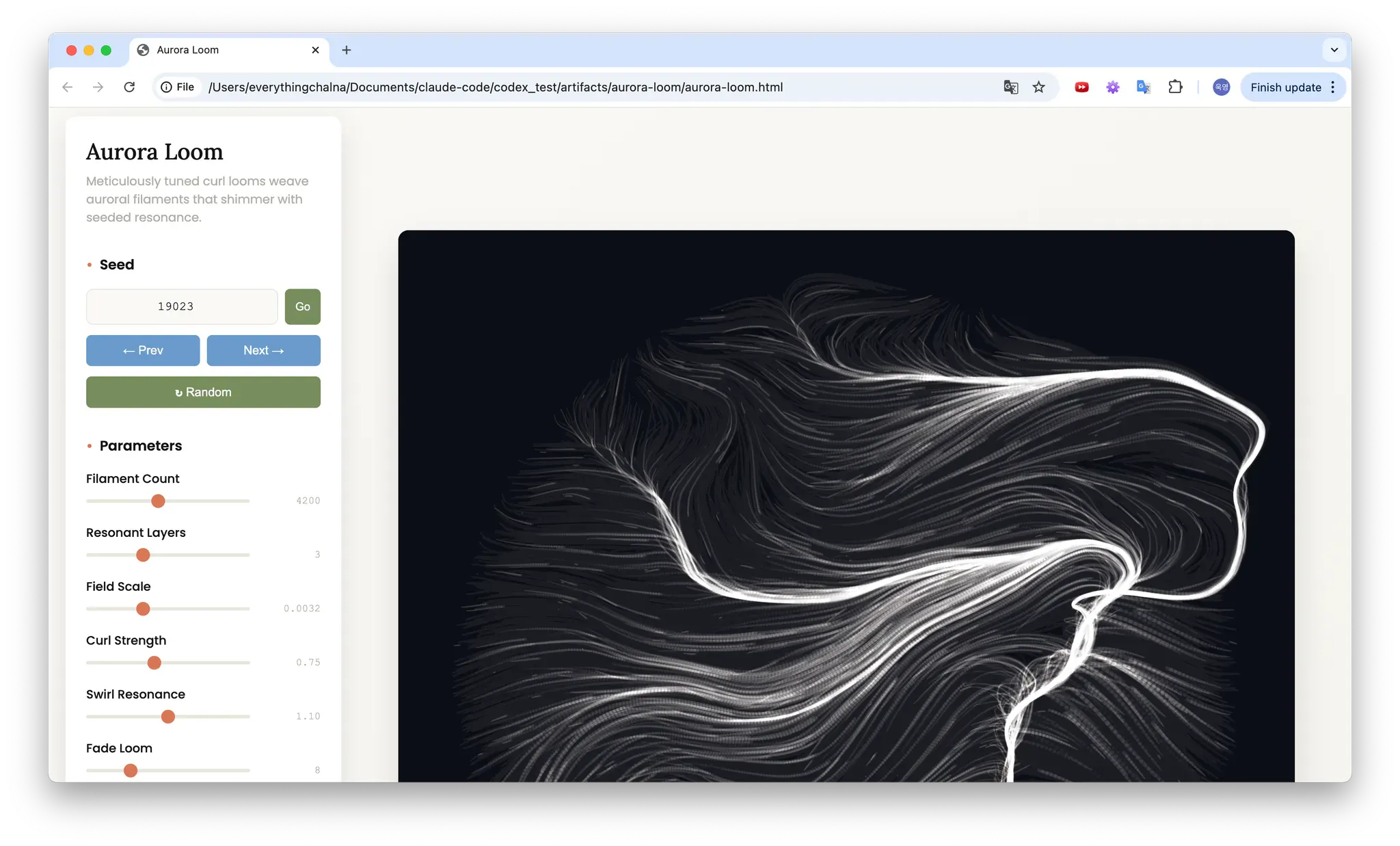
Task: Close the Aurora Loom tab
Action: [x=315, y=50]
